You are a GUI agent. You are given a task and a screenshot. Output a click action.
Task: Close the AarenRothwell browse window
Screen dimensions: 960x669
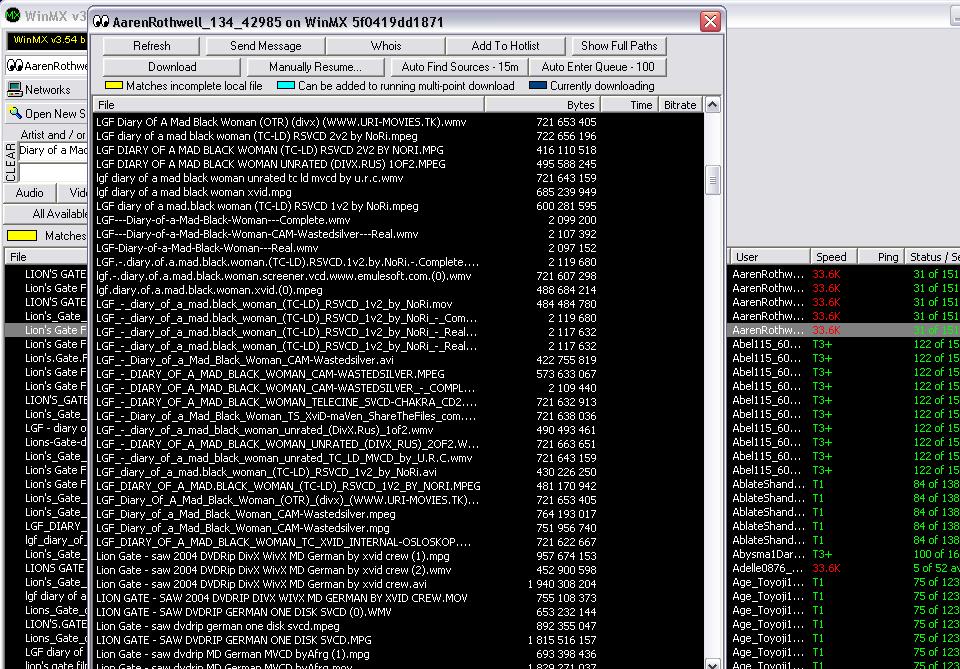710,22
